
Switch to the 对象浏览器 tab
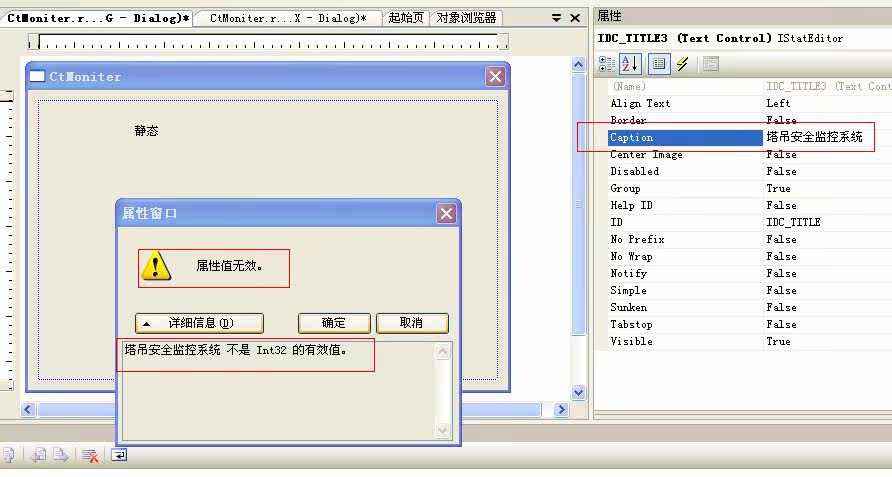click(x=466, y=18)
